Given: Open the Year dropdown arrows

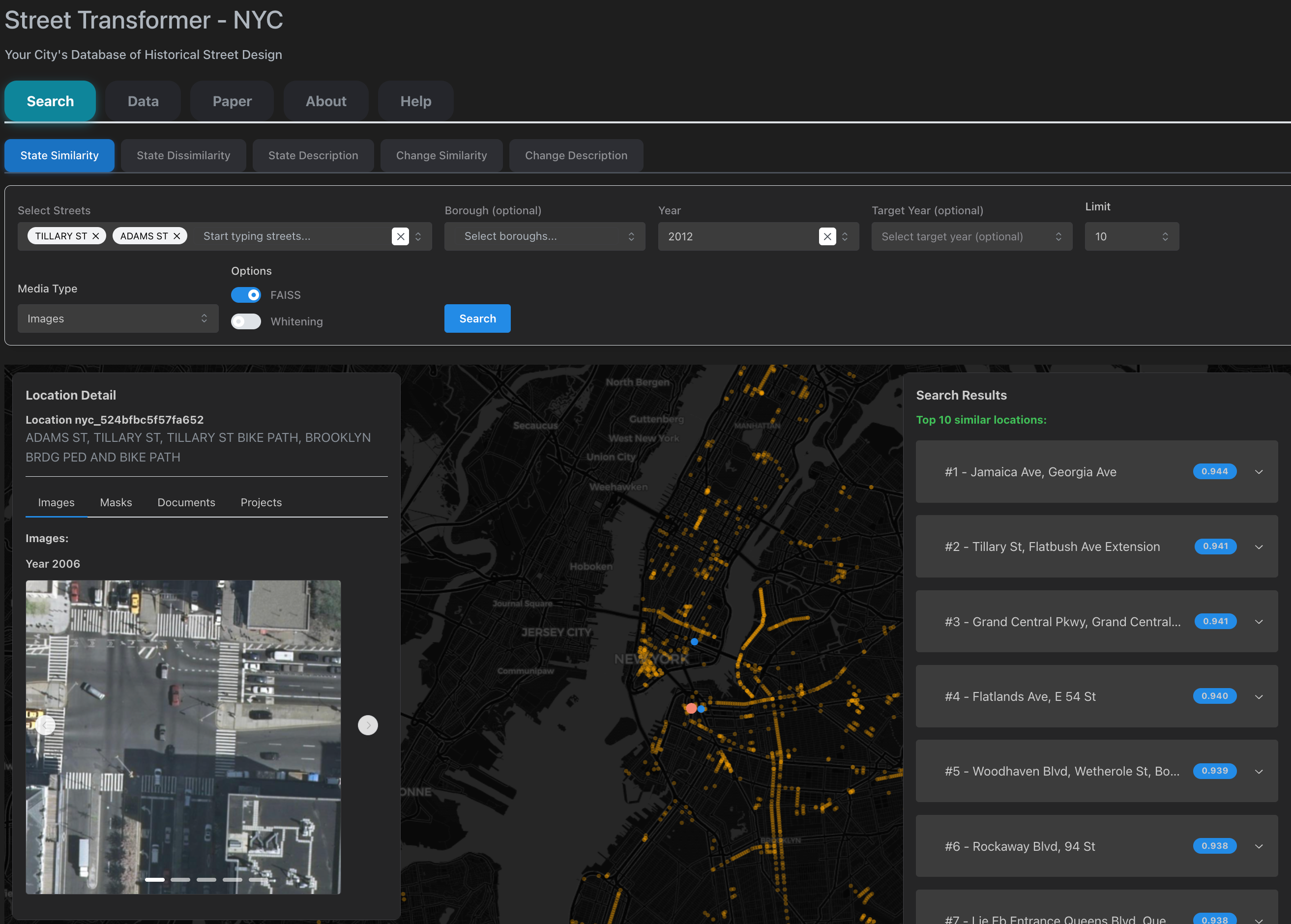Looking at the screenshot, I should [x=845, y=237].
